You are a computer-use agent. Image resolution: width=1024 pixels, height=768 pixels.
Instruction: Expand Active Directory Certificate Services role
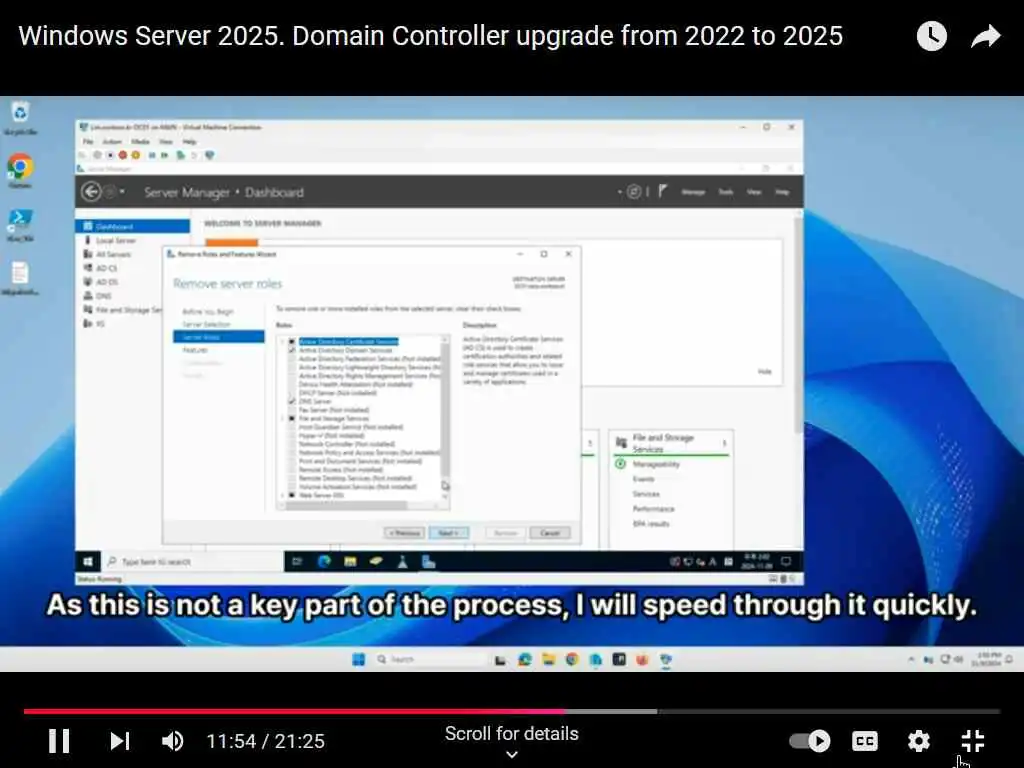point(283,342)
